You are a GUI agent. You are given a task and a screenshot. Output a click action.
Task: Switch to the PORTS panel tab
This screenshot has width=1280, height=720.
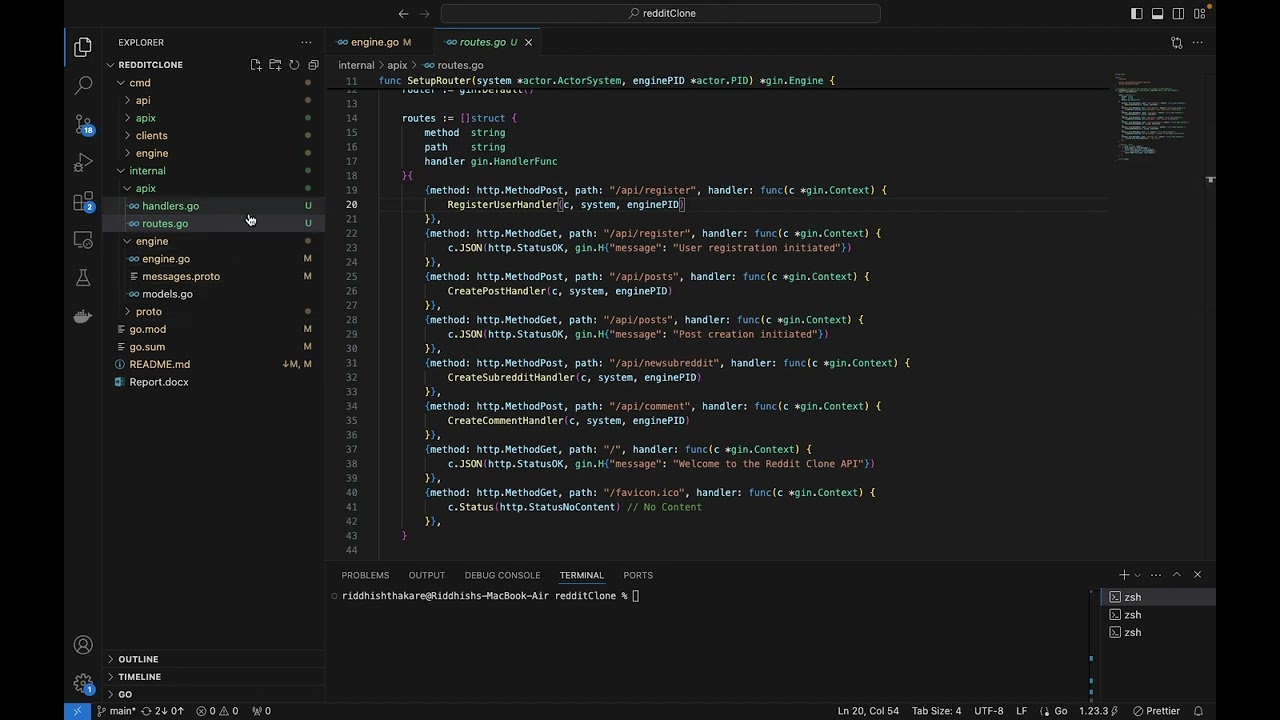[x=638, y=575]
